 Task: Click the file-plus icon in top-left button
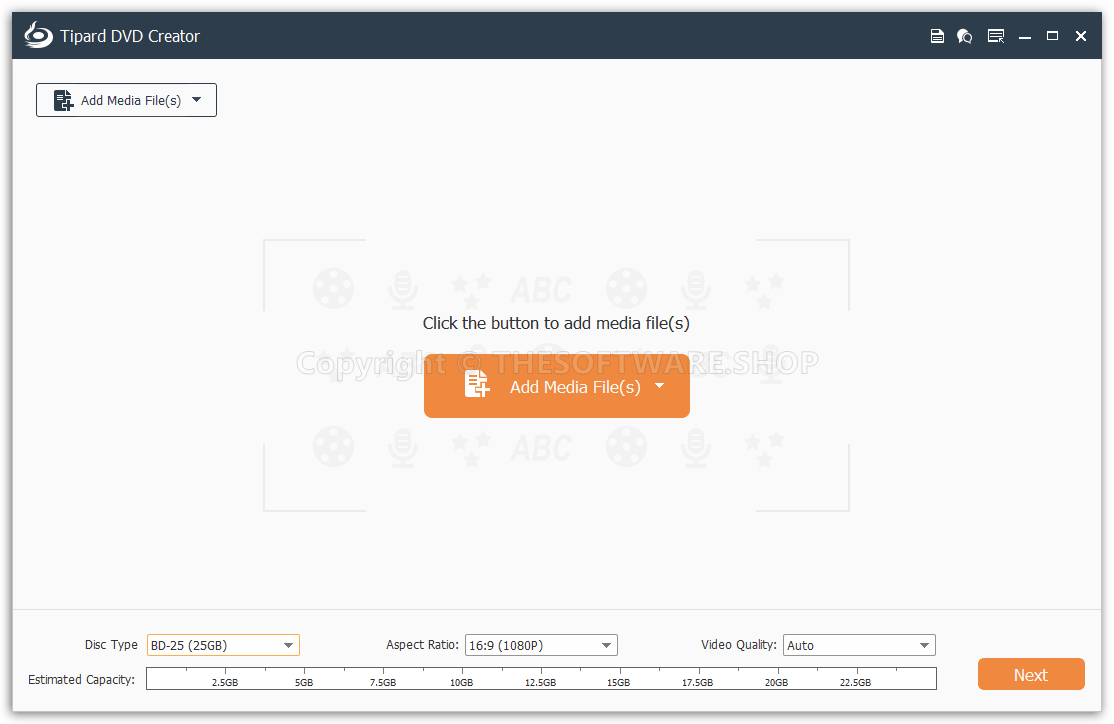(x=63, y=100)
